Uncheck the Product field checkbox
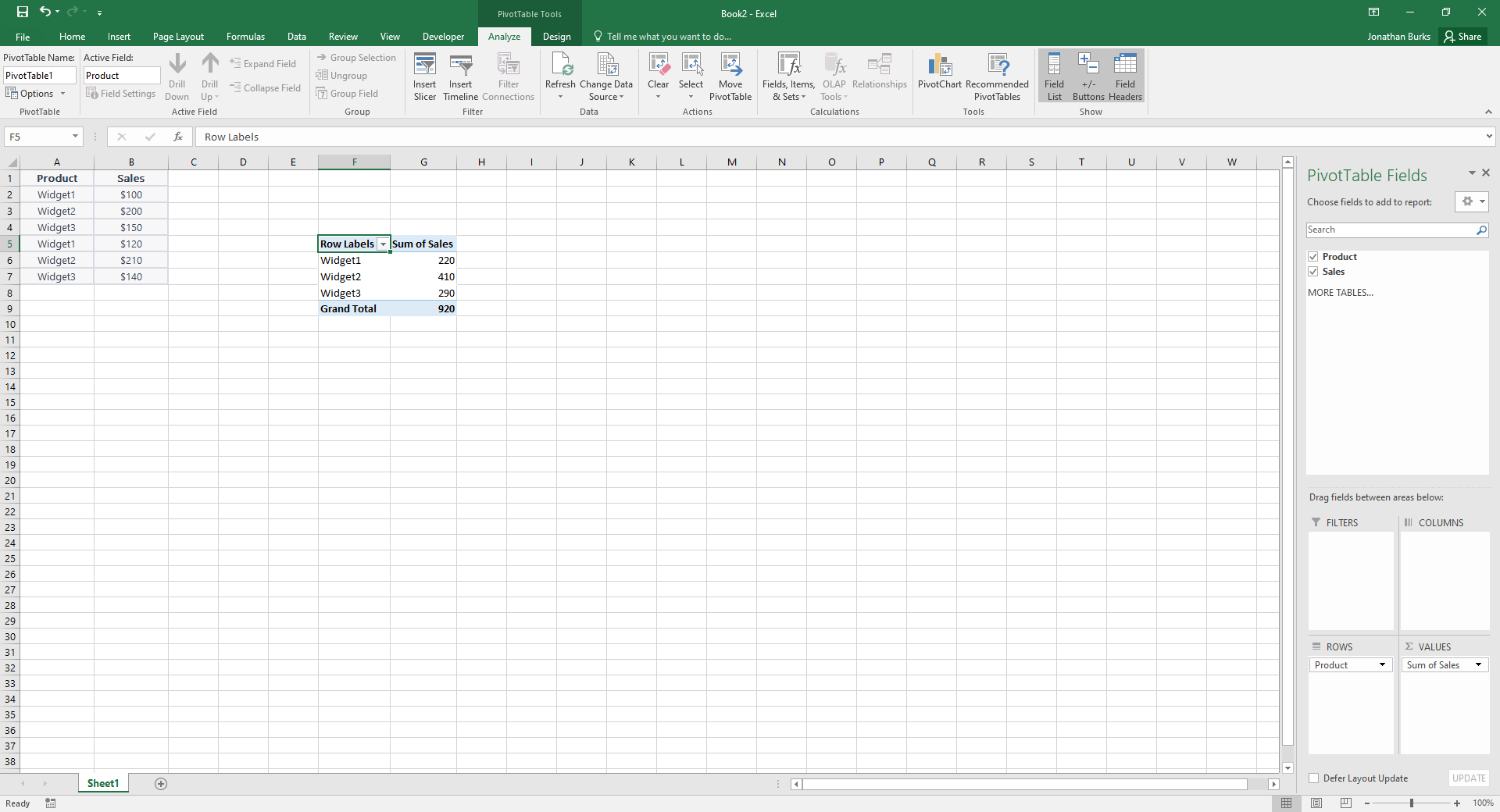This screenshot has height=812, width=1500. click(x=1313, y=257)
